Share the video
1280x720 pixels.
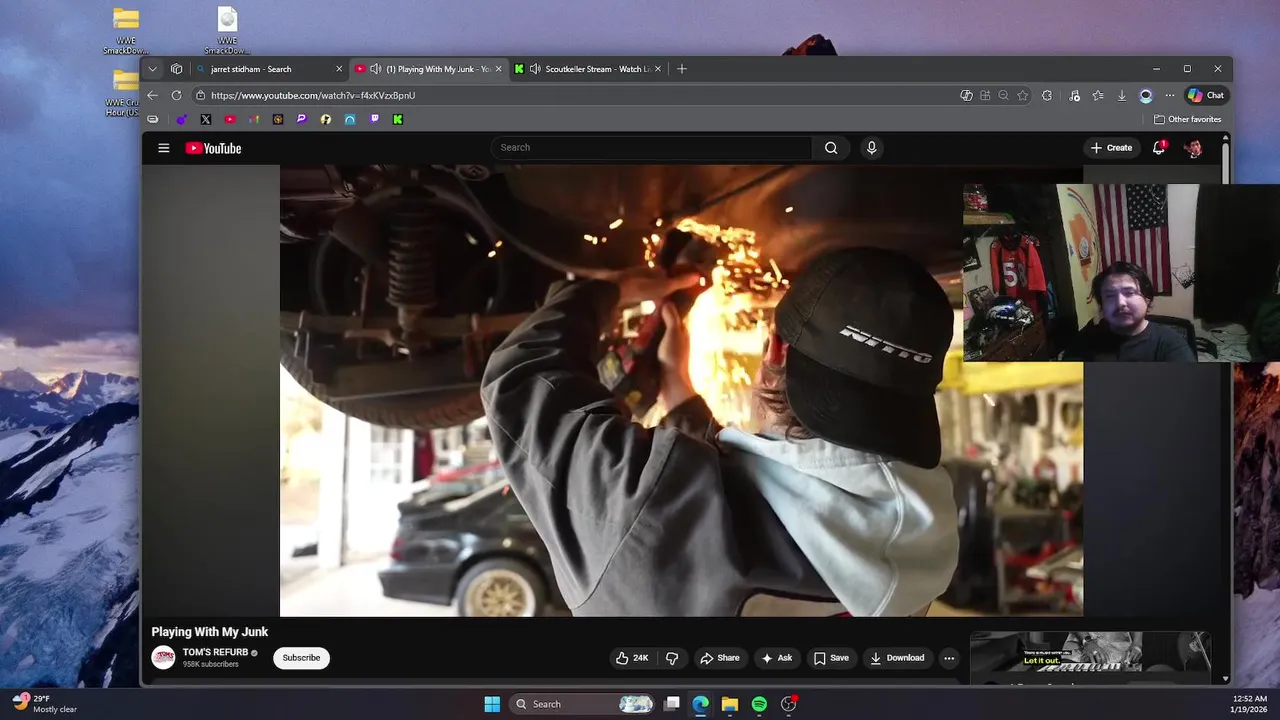[720, 658]
